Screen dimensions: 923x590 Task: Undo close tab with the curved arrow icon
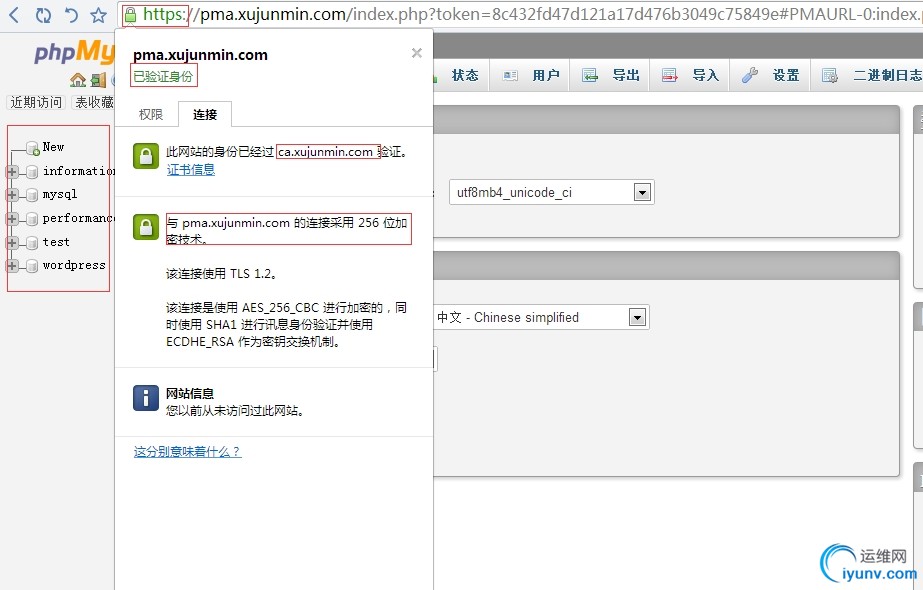point(71,15)
